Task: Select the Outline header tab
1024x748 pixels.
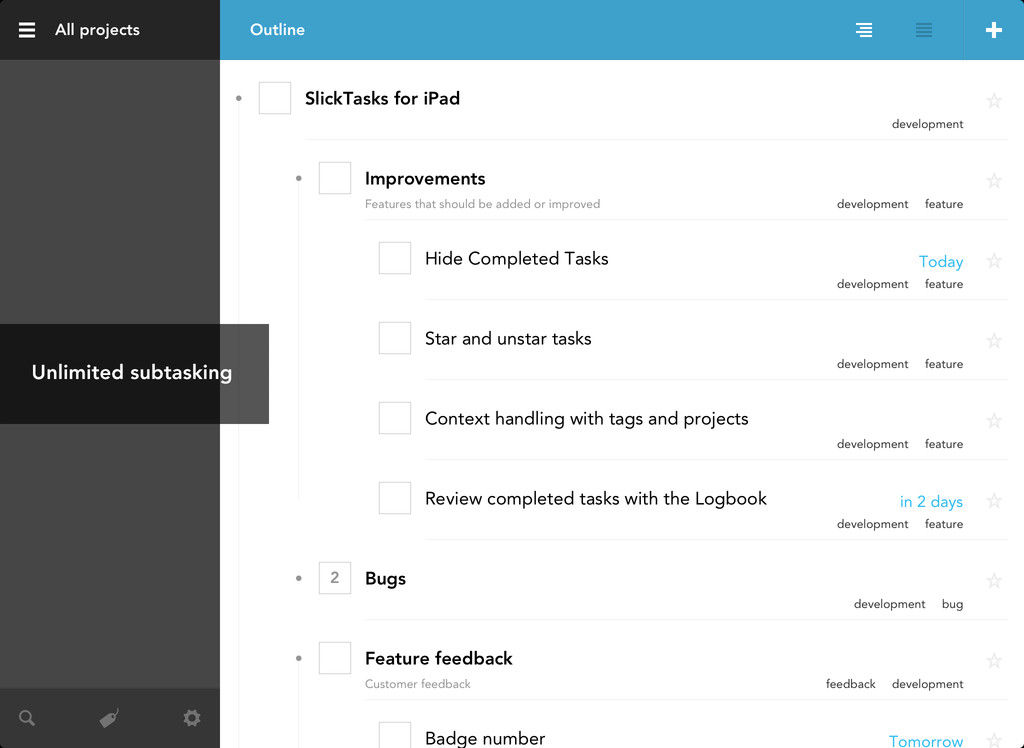Action: [x=277, y=30]
